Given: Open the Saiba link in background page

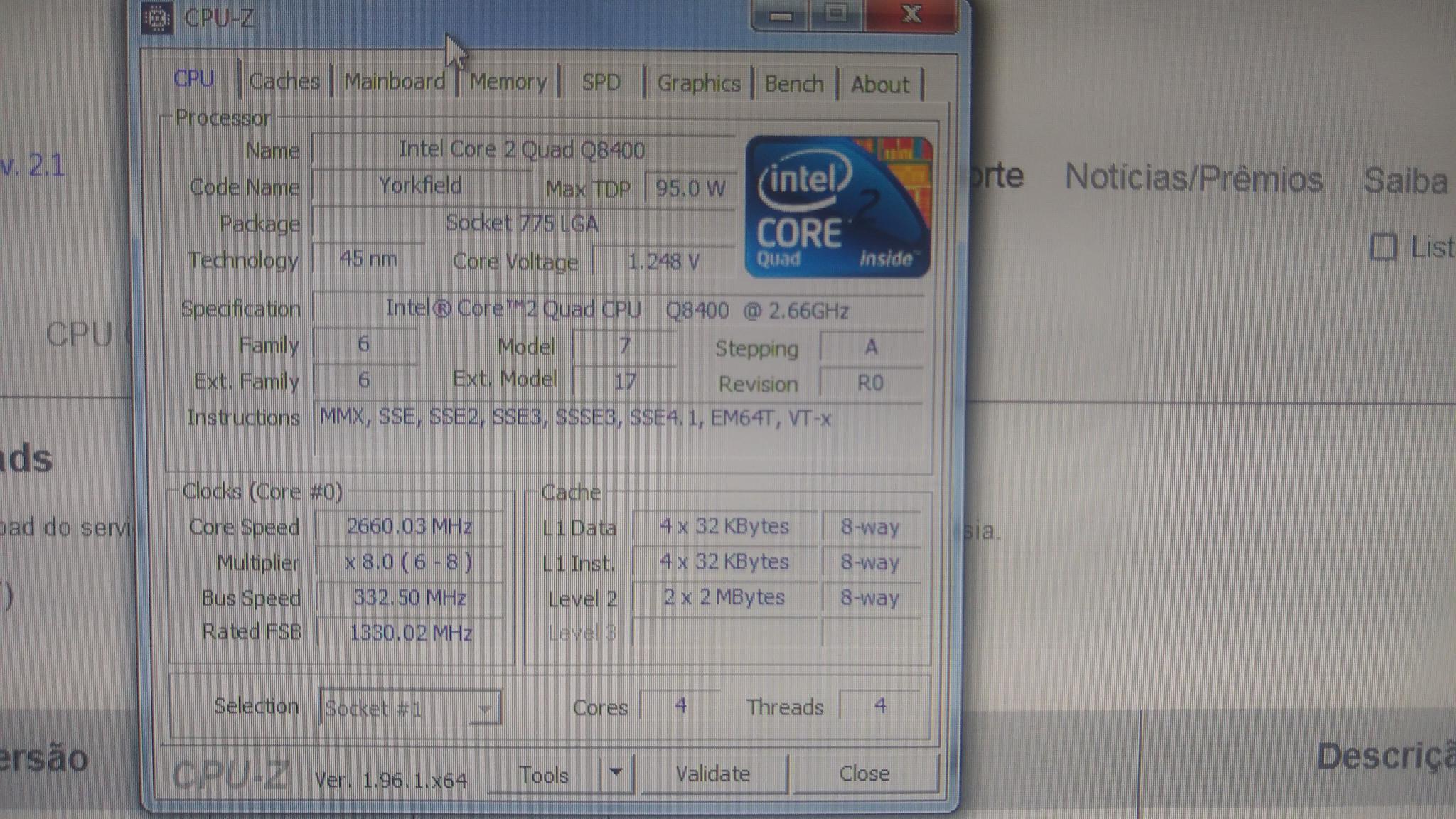Looking at the screenshot, I should tap(1406, 181).
